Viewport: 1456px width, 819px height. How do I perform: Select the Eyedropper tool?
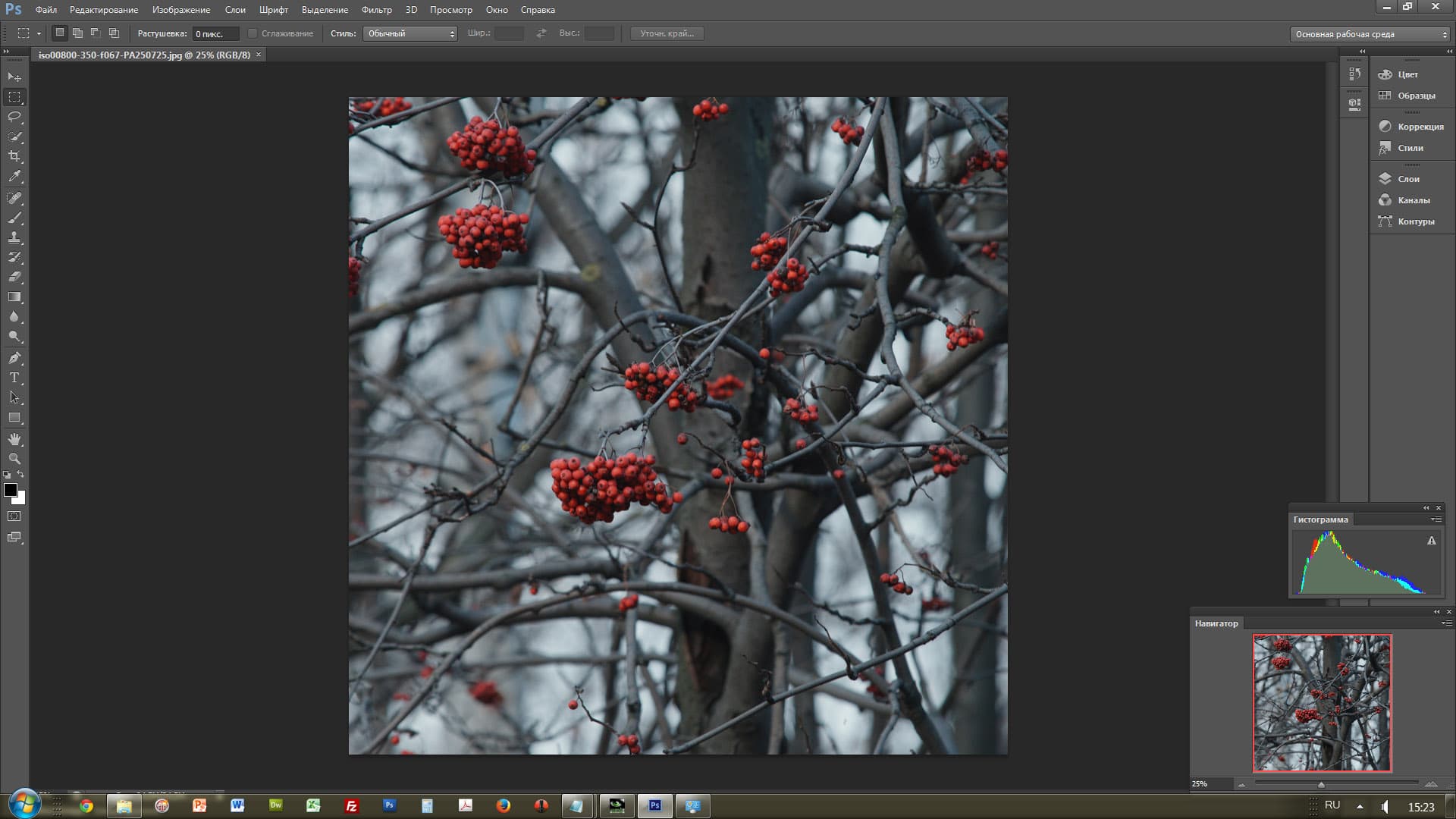[x=14, y=177]
